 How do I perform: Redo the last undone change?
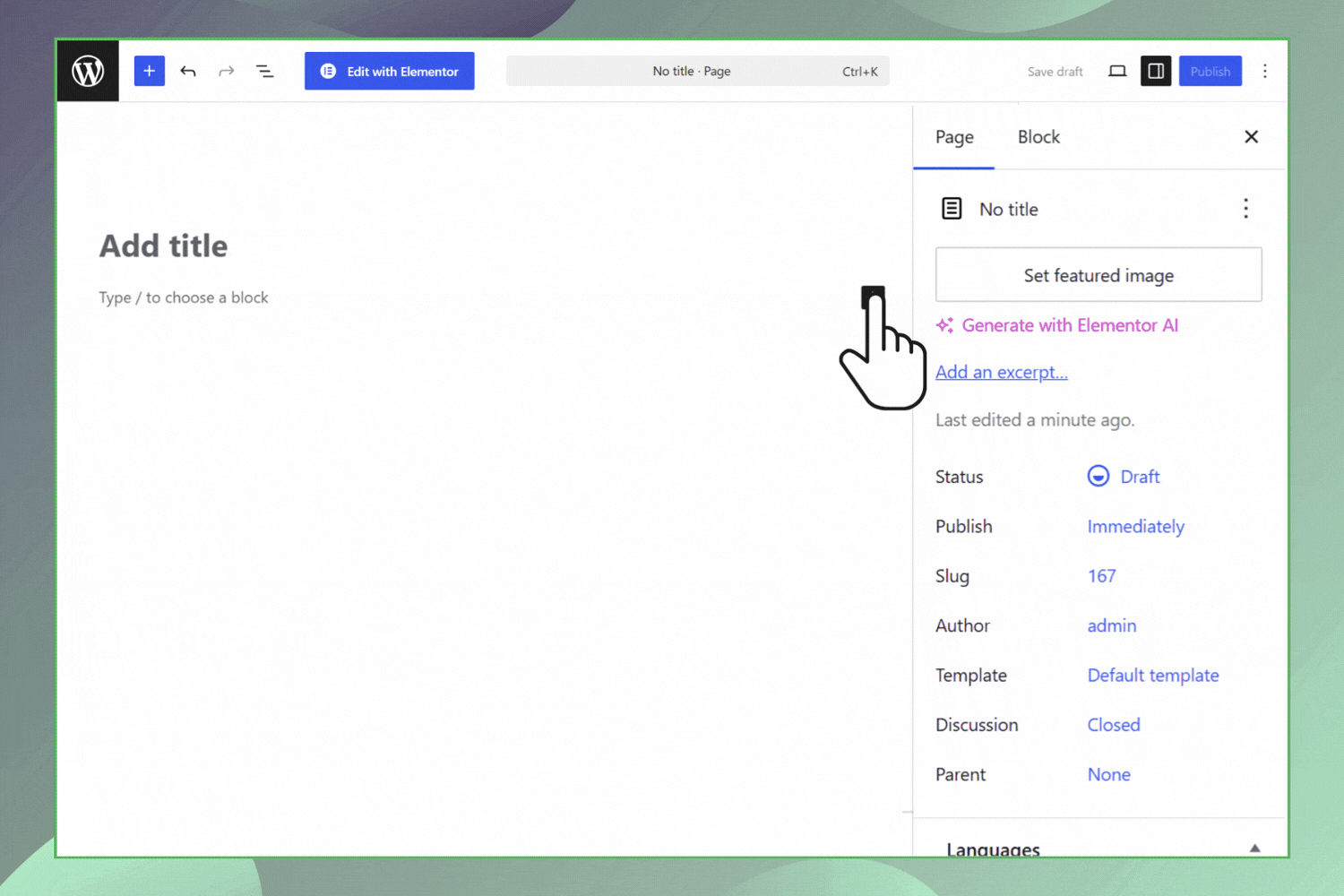click(x=227, y=71)
